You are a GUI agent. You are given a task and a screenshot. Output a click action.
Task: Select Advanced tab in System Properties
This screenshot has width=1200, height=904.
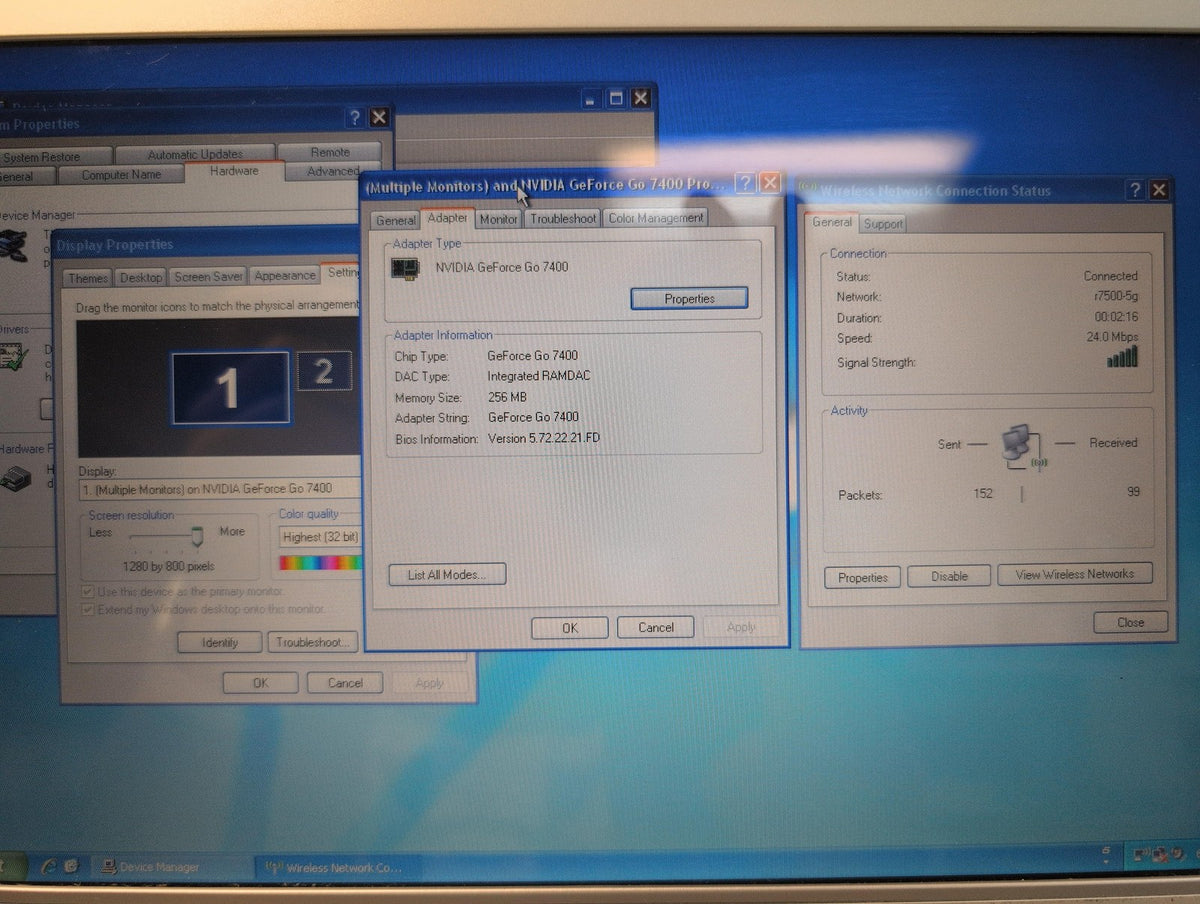click(x=333, y=171)
